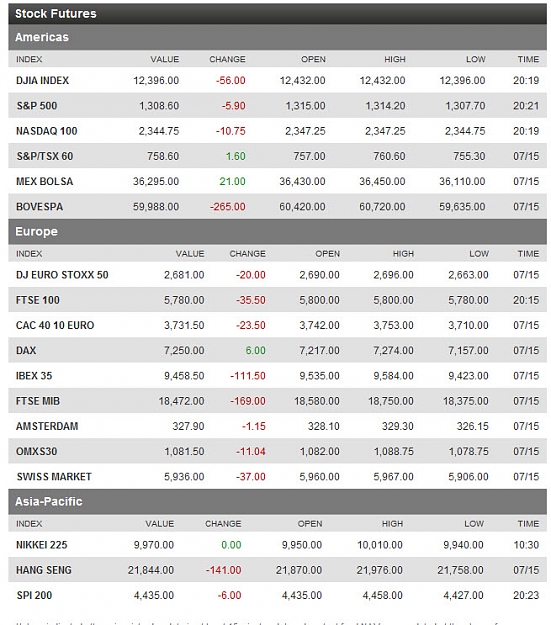Screen dimensions: 551x625
Task: Select the SPI 200 index
Action: (34, 596)
